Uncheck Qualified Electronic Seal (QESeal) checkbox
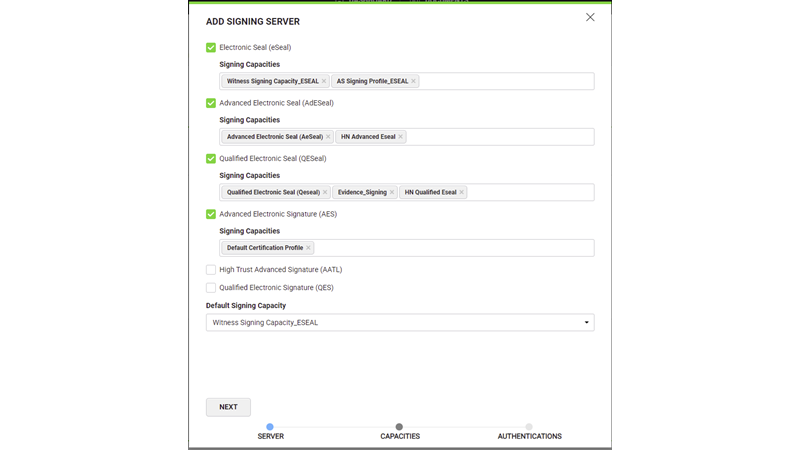 pyautogui.click(x=211, y=159)
